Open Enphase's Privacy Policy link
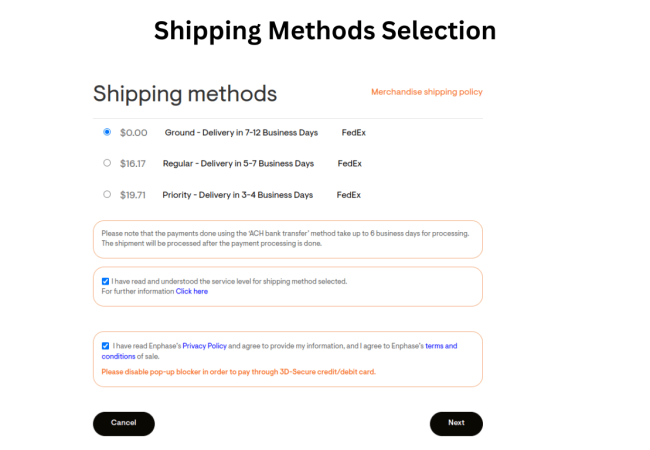Viewport: 650px width, 450px height. tap(204, 346)
